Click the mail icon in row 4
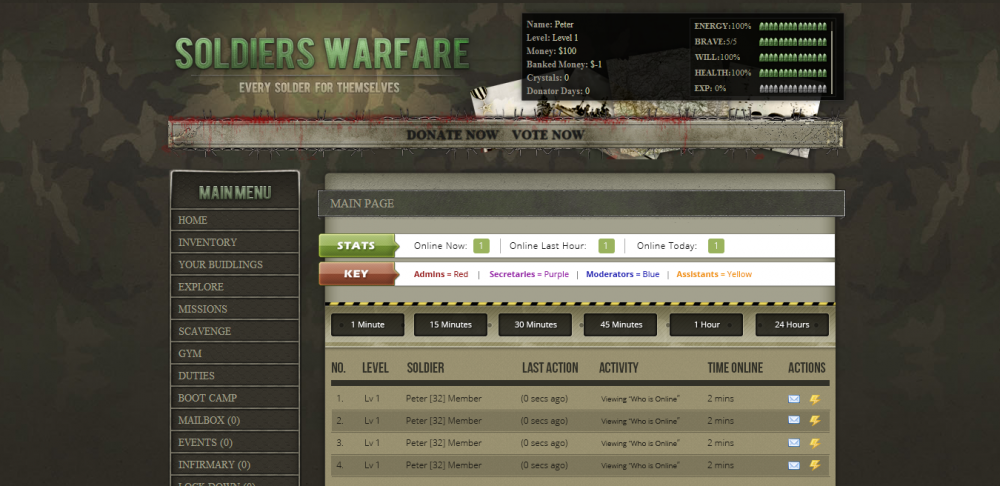The image size is (1000, 486). 794,465
